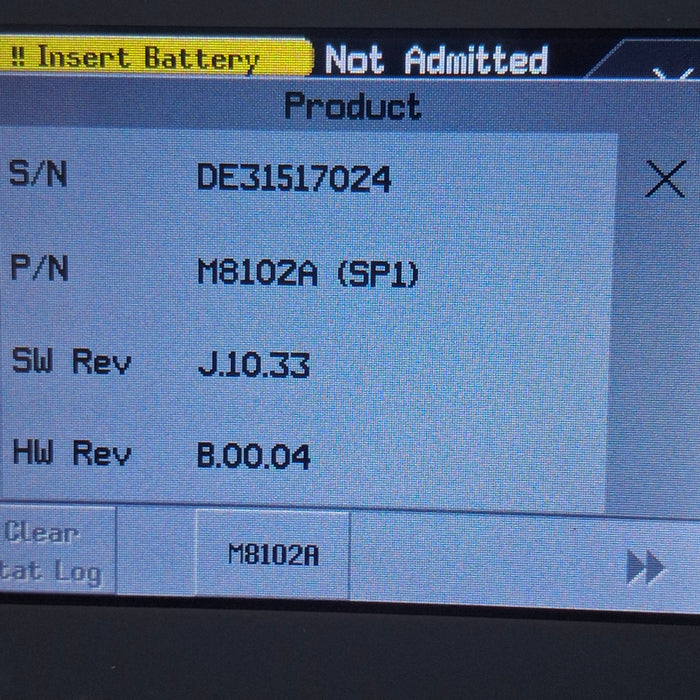Screen dimensions: 700x700
Task: Click the S/N label
Action: [38, 175]
